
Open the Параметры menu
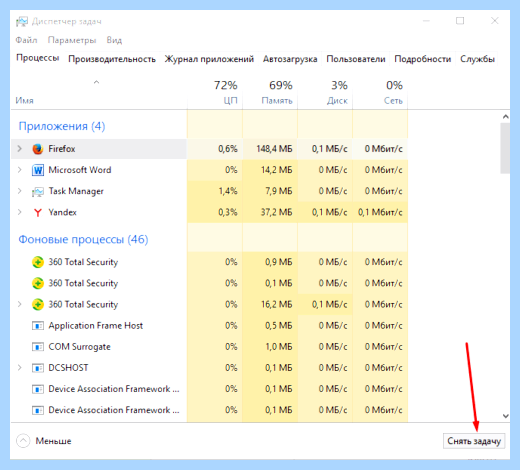(x=72, y=40)
